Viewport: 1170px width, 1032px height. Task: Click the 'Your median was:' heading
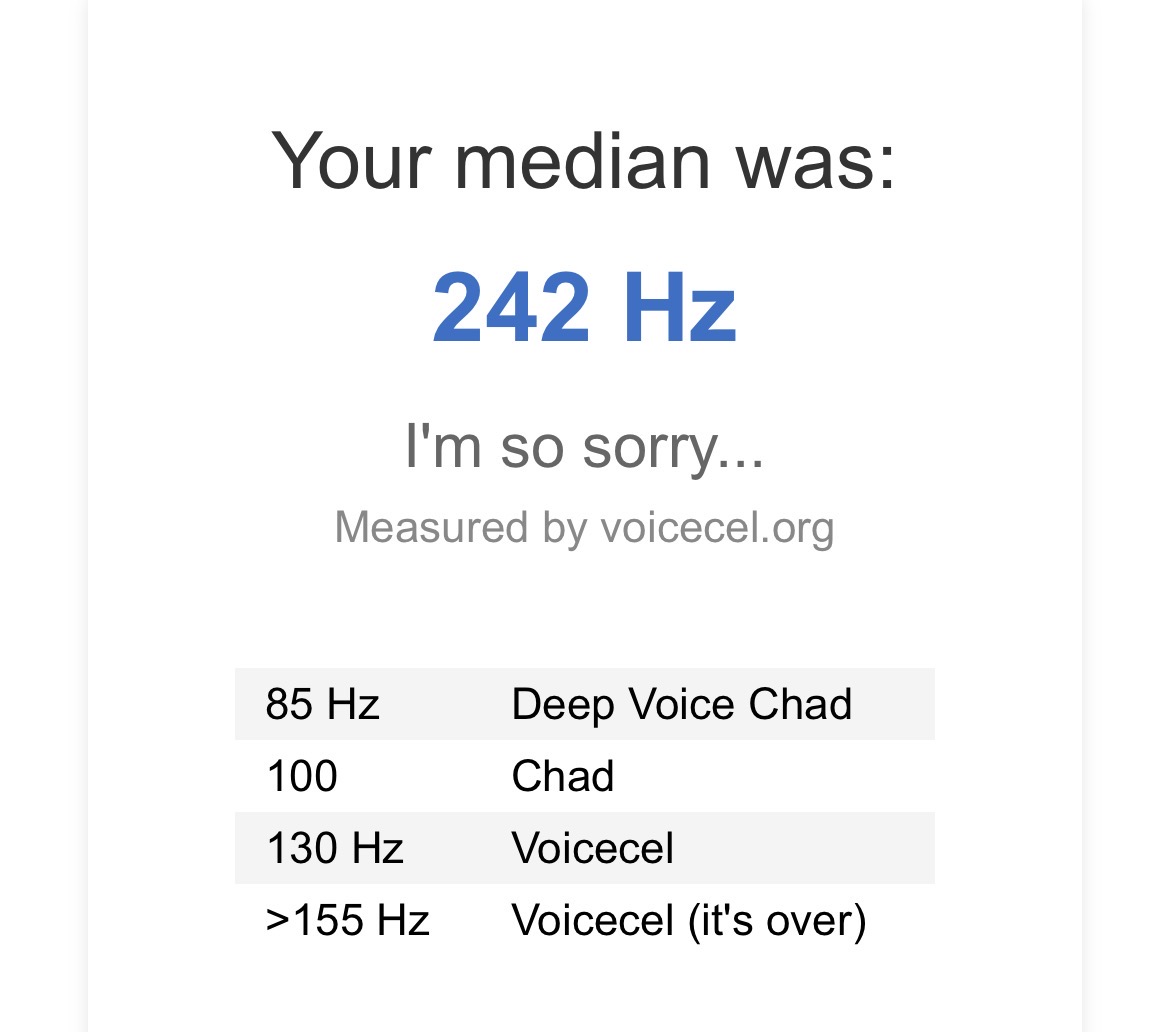pyautogui.click(x=584, y=161)
